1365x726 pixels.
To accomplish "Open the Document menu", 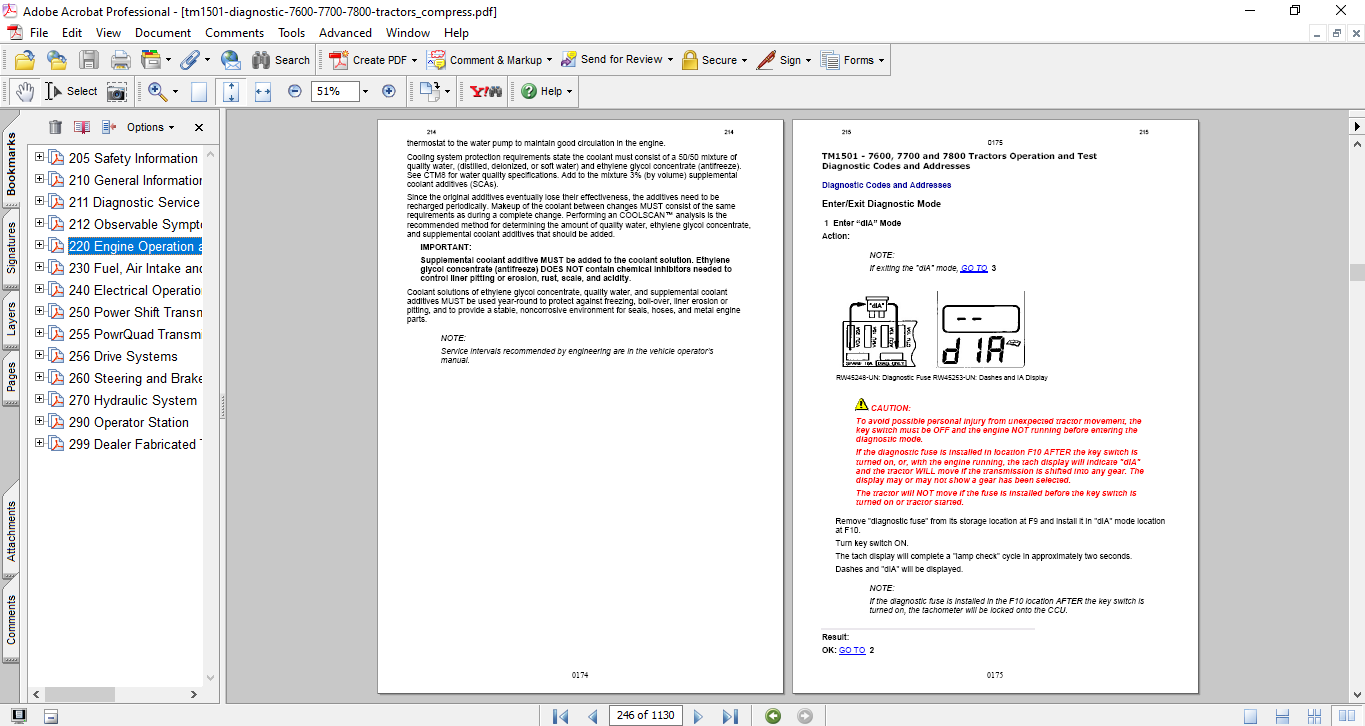I will point(163,33).
